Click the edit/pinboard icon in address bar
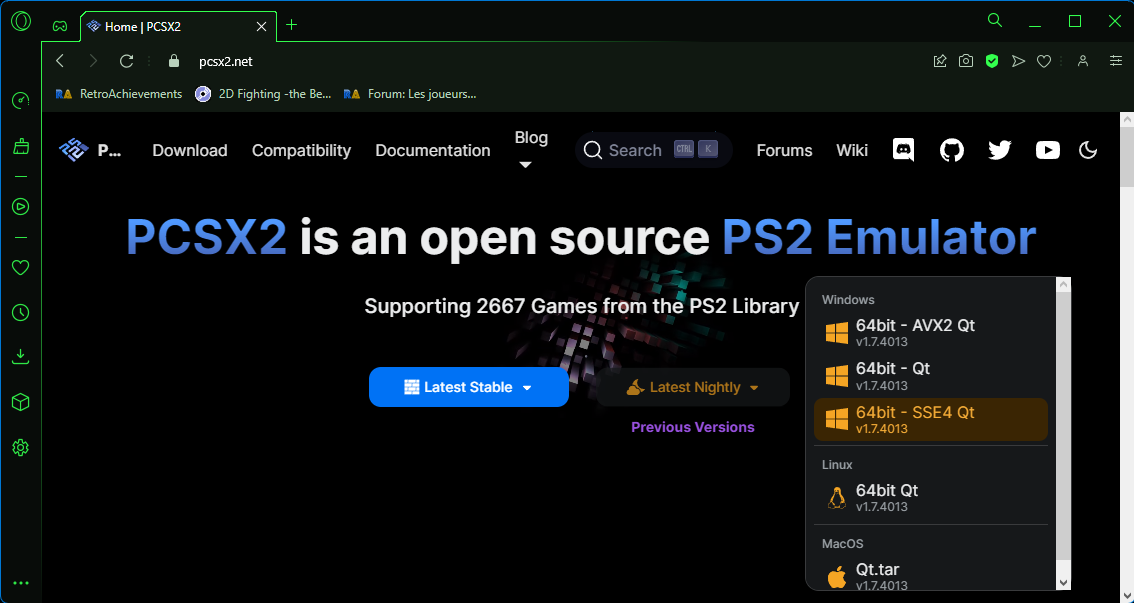The height and width of the screenshot is (603, 1134). (x=939, y=61)
